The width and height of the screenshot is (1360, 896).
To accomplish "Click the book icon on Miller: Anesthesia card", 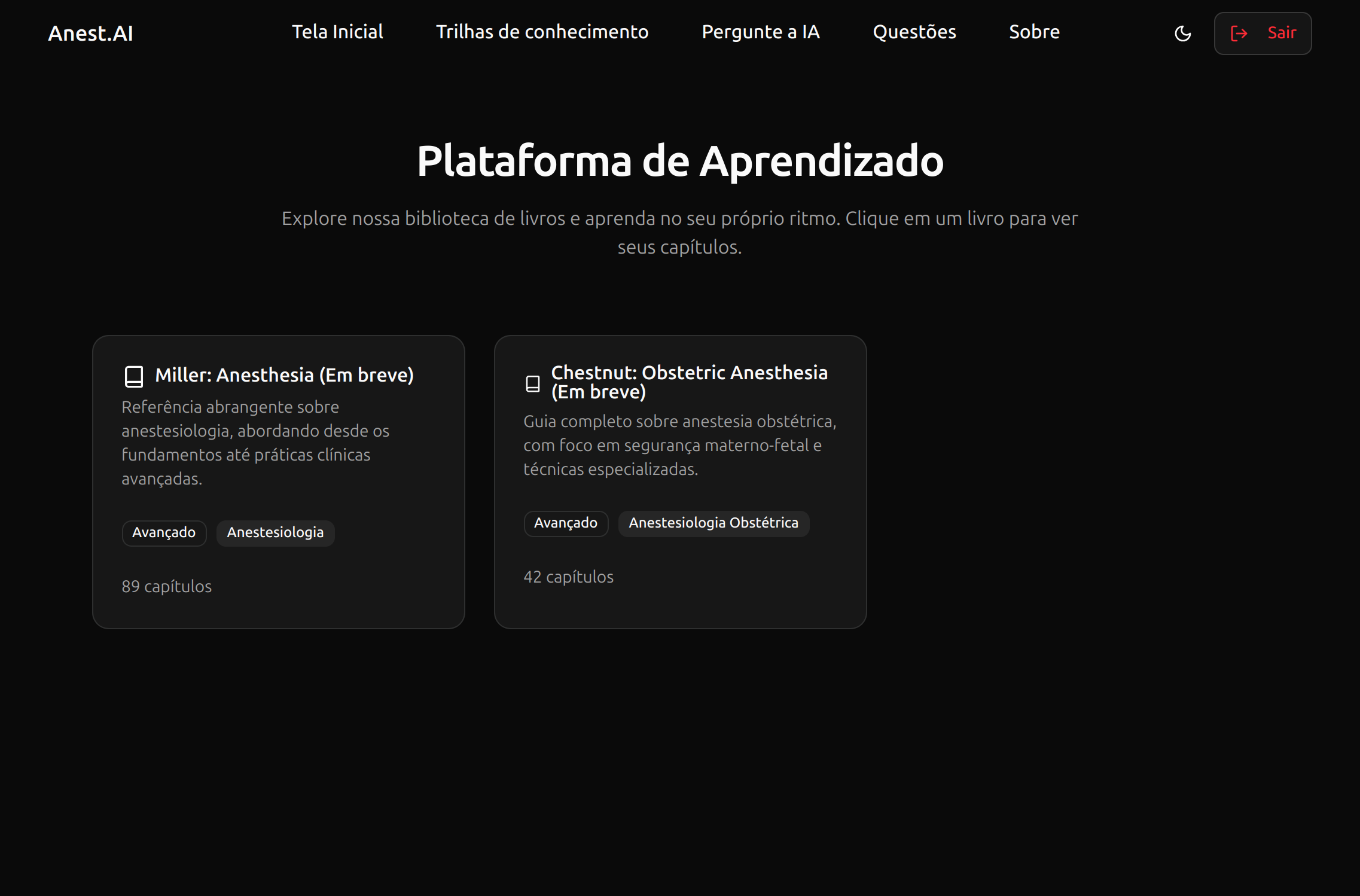I will [133, 375].
